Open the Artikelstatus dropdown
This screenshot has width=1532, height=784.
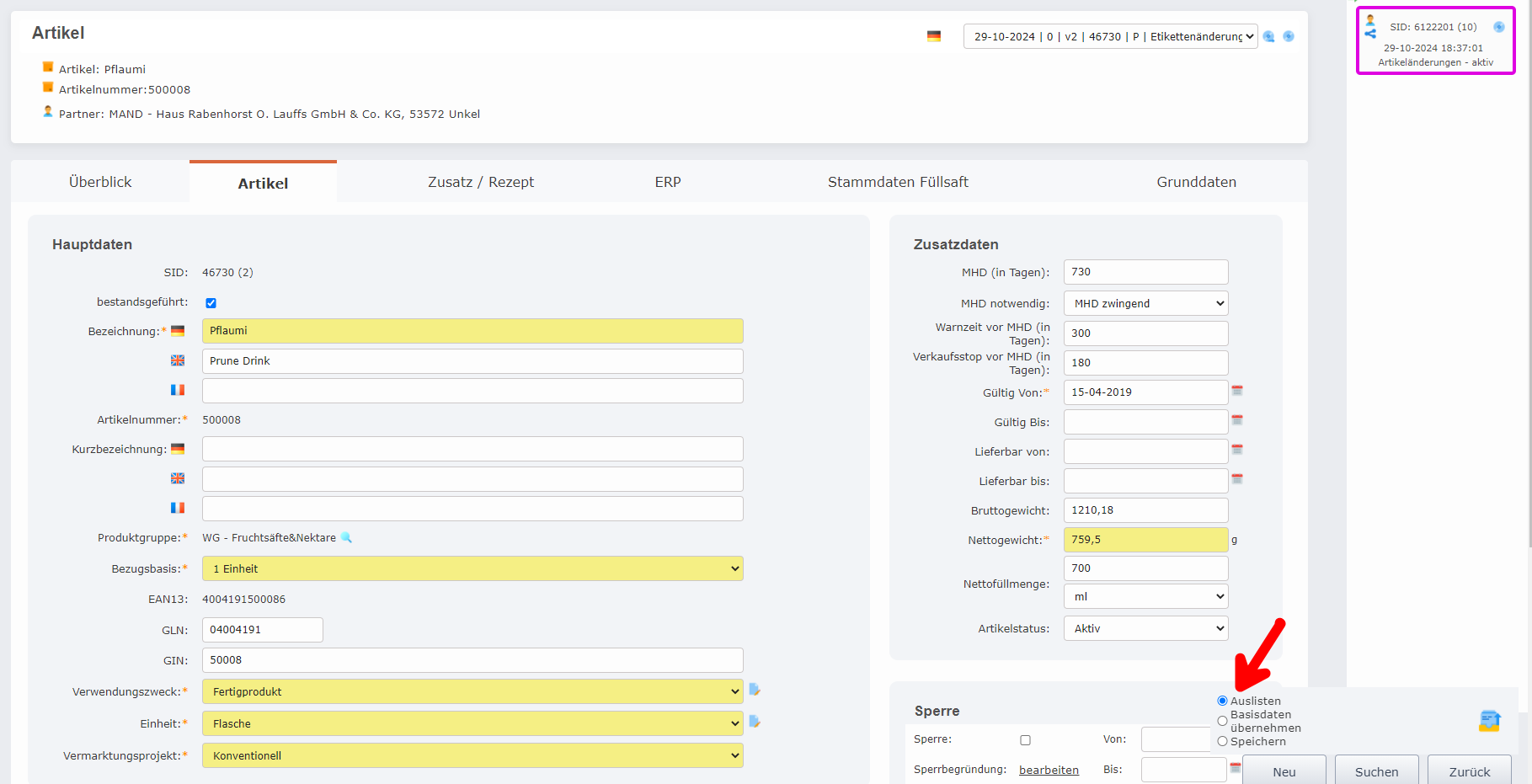coord(1145,628)
